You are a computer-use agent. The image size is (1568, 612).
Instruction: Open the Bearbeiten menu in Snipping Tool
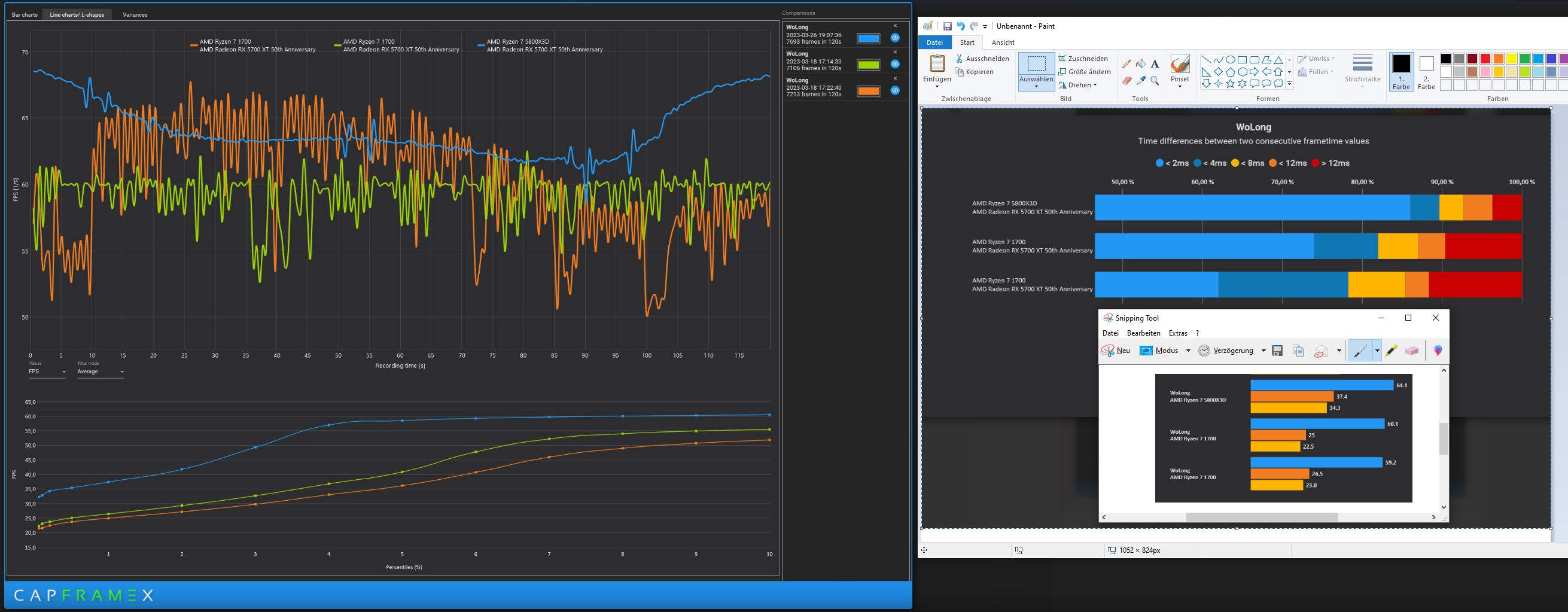click(x=1143, y=333)
